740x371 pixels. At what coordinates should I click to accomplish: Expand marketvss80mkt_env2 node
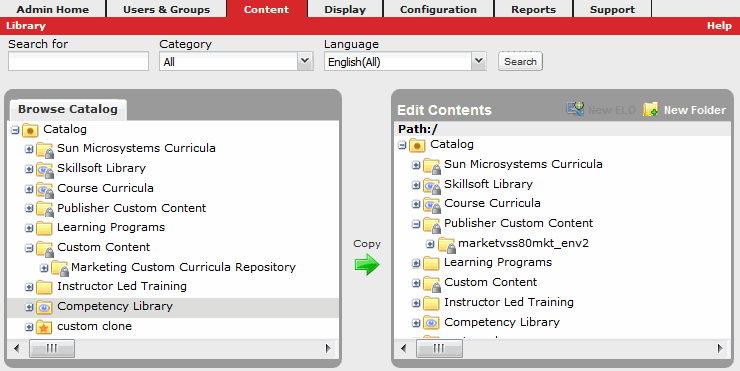pyautogui.click(x=430, y=244)
